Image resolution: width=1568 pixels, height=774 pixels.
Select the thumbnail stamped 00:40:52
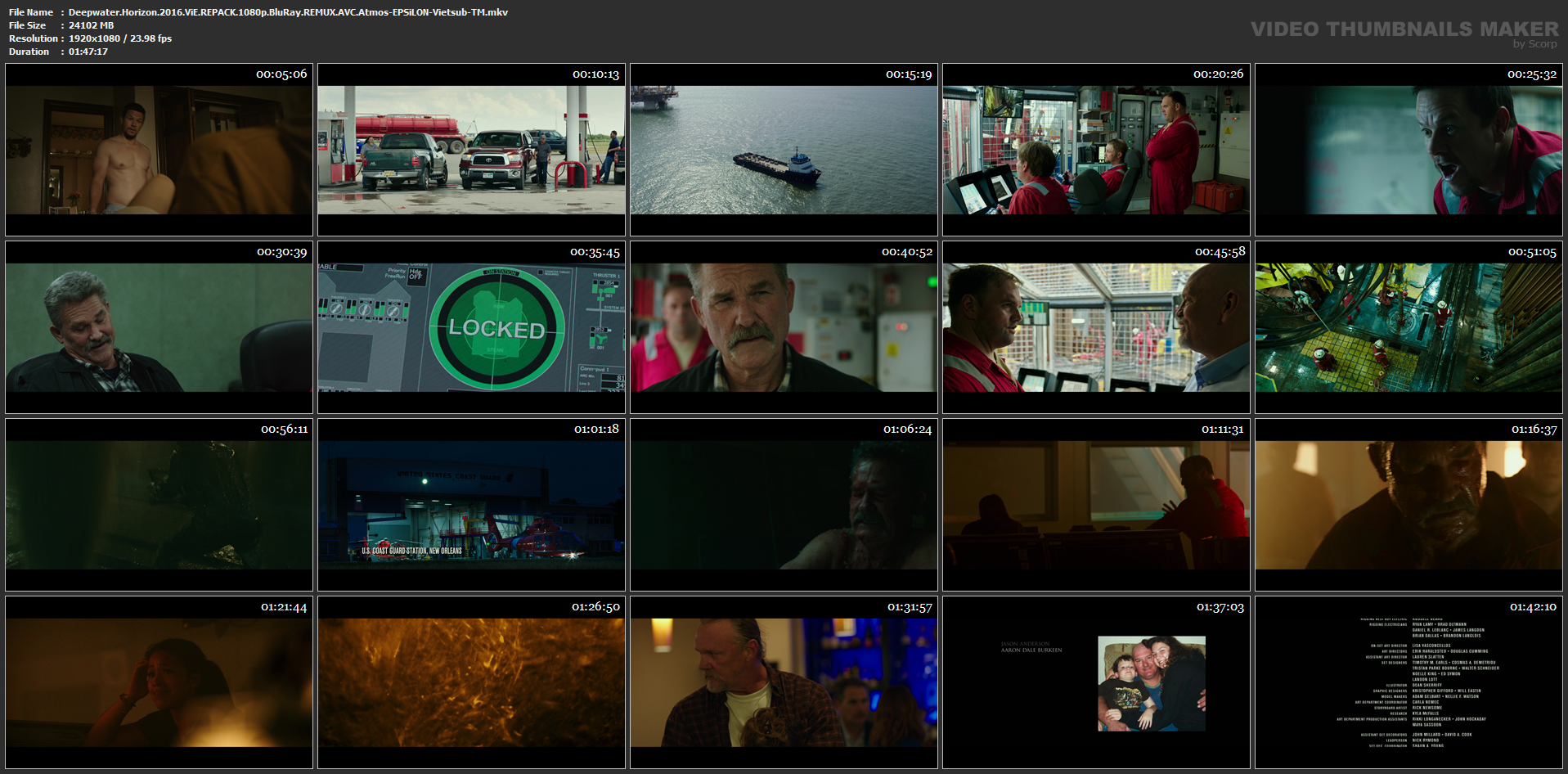click(x=784, y=327)
